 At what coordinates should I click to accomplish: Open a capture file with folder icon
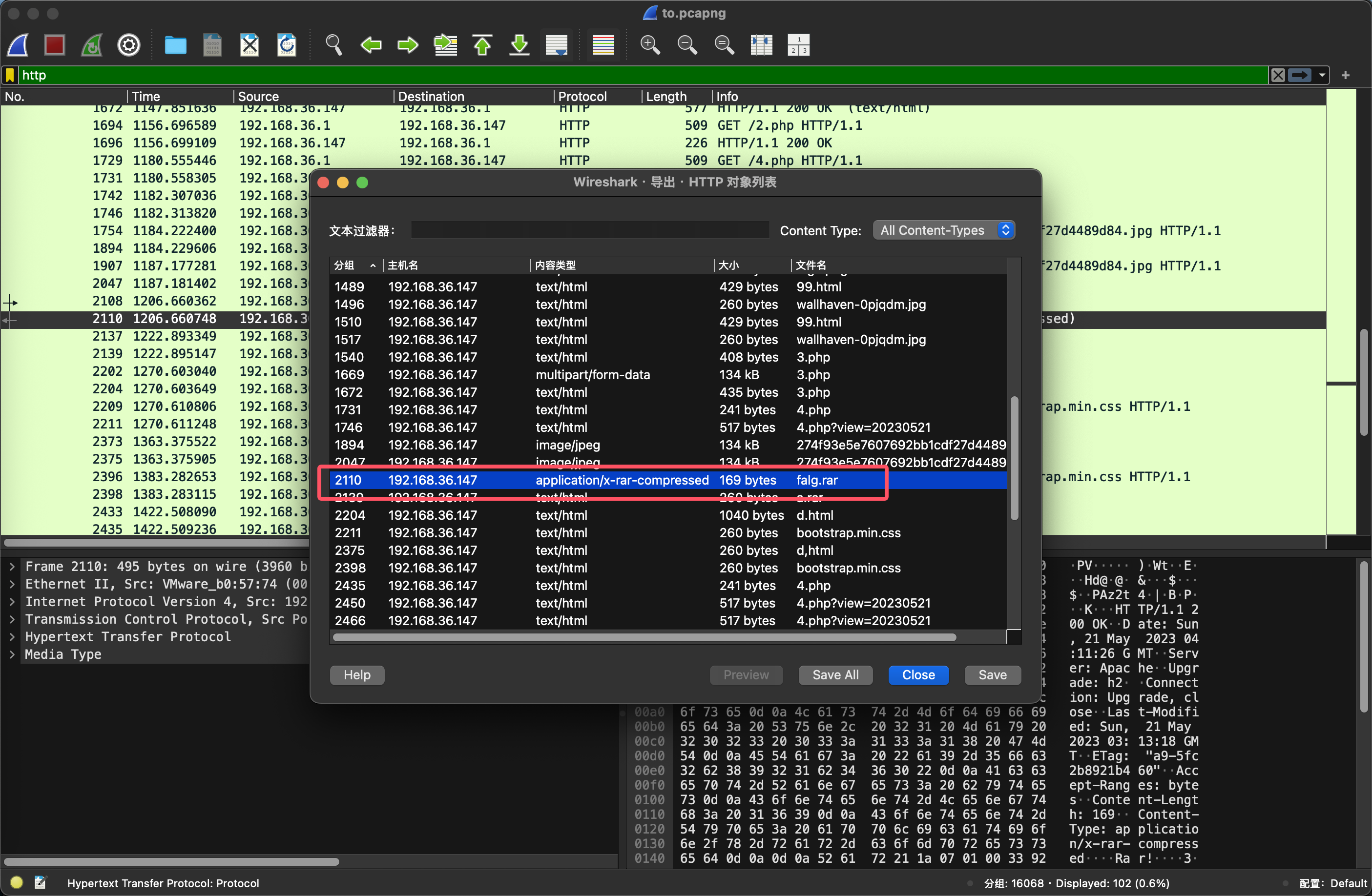[175, 45]
